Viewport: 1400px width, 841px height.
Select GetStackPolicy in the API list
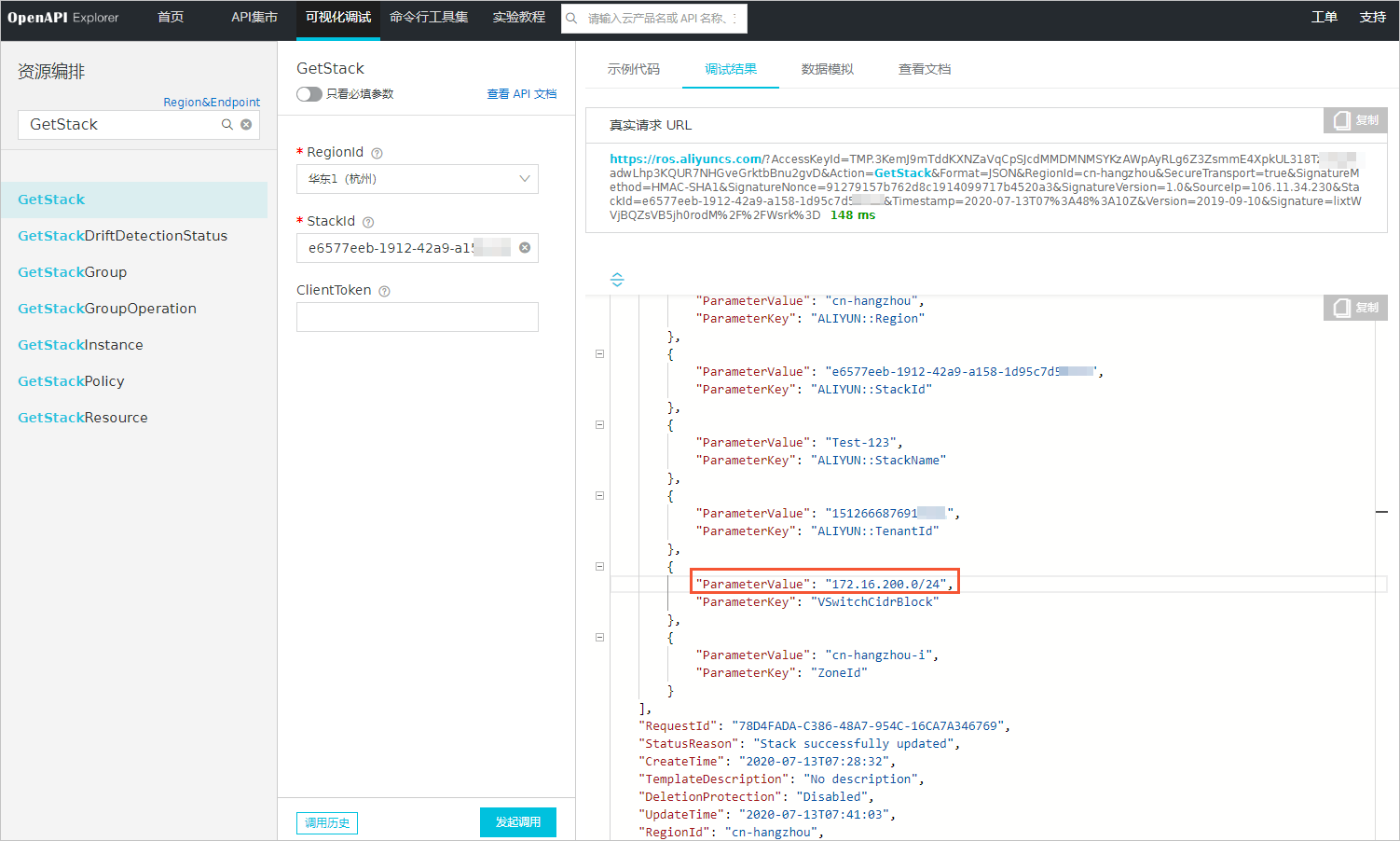click(71, 381)
